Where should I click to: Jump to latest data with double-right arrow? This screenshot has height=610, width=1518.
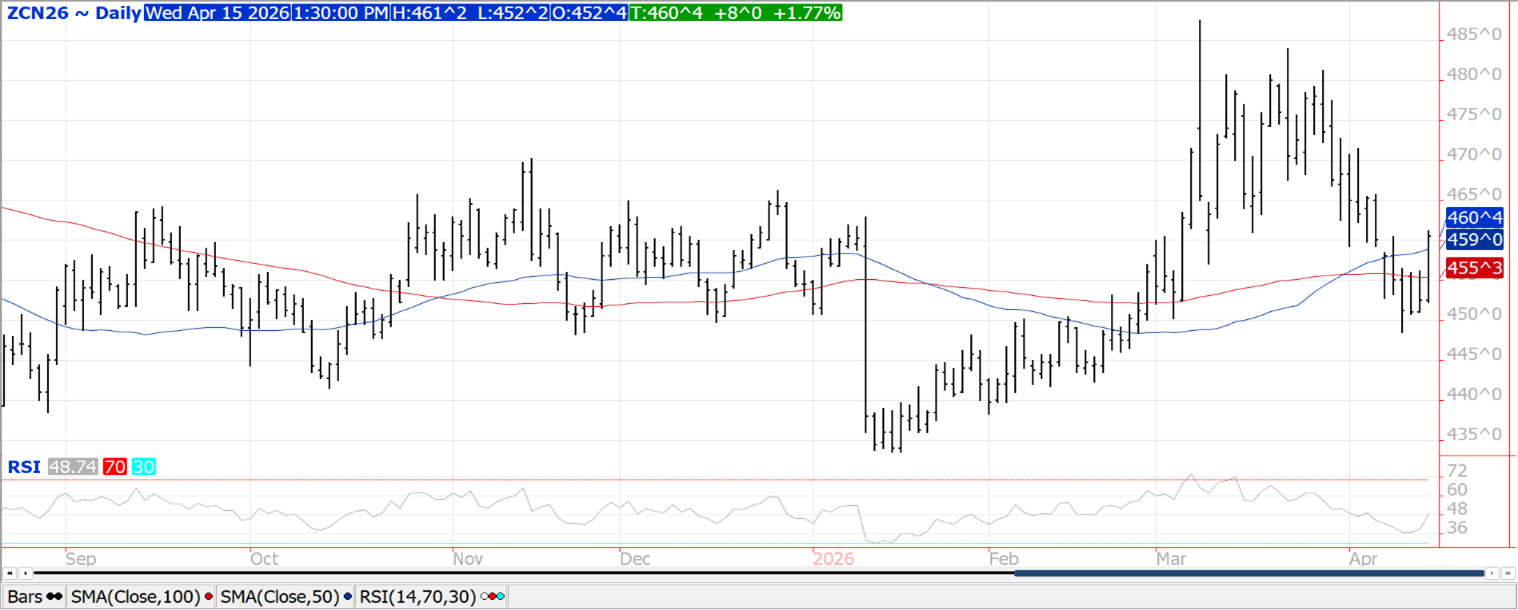pos(1508,574)
